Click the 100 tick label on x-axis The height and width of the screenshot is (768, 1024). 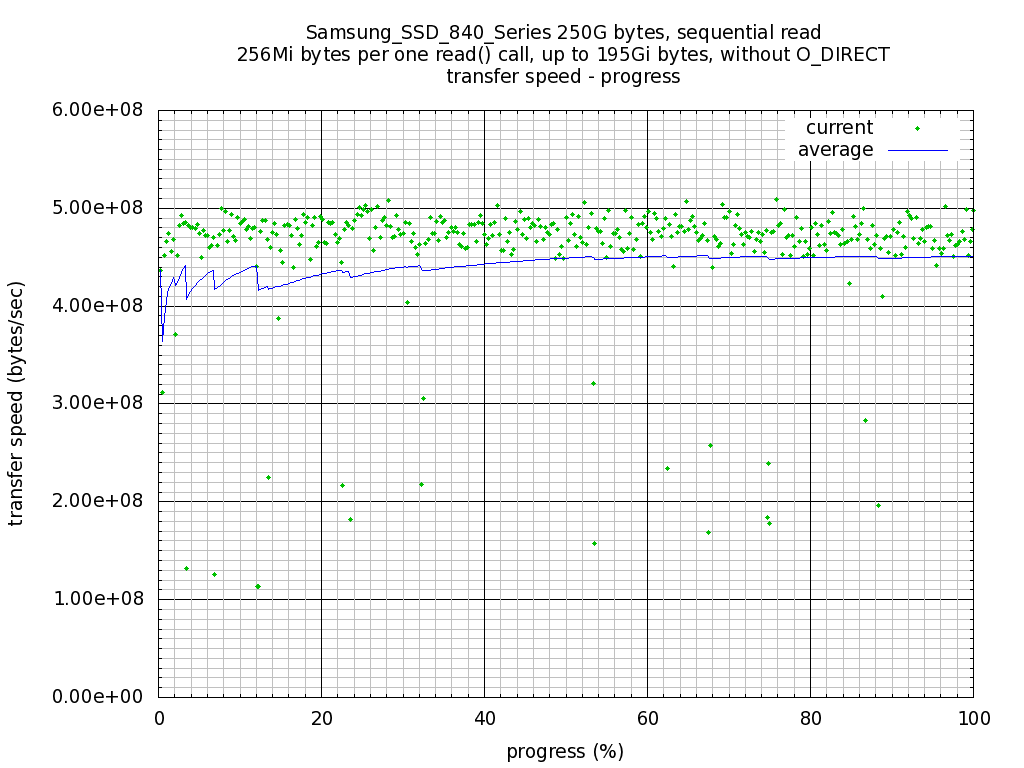pyautogui.click(x=973, y=717)
